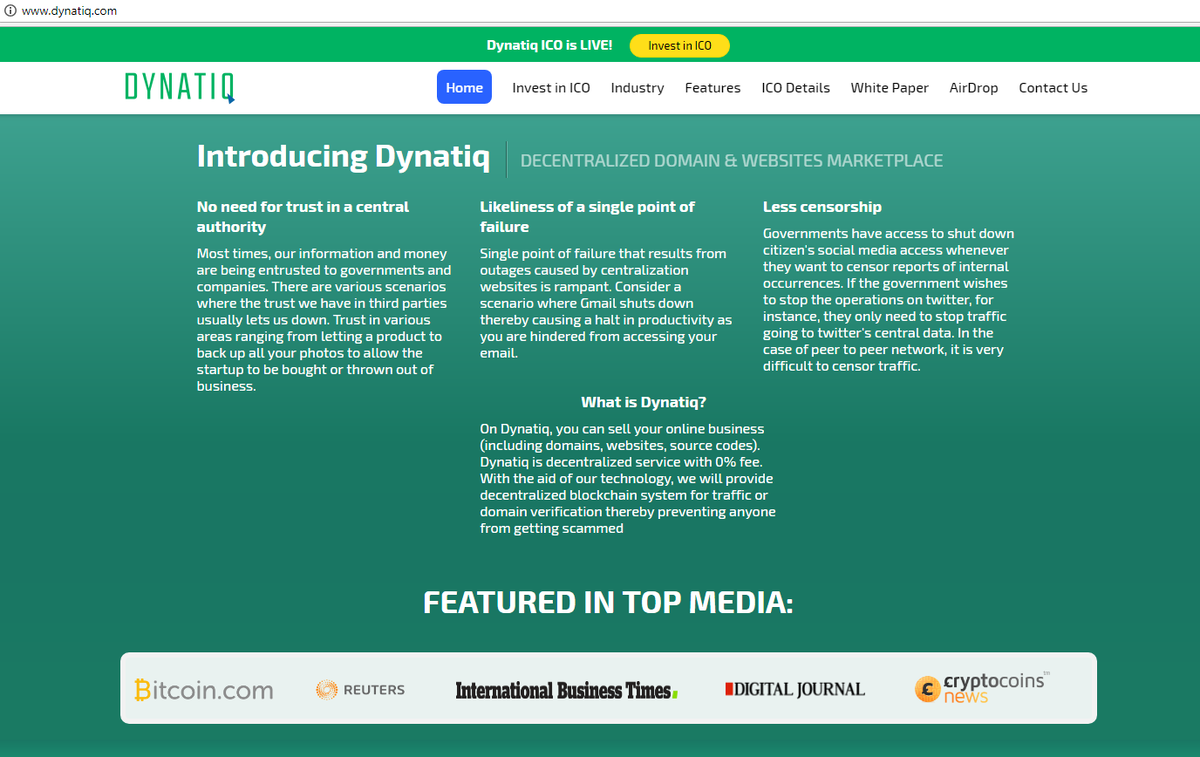Open the Digital Journal logo

pyautogui.click(x=795, y=689)
